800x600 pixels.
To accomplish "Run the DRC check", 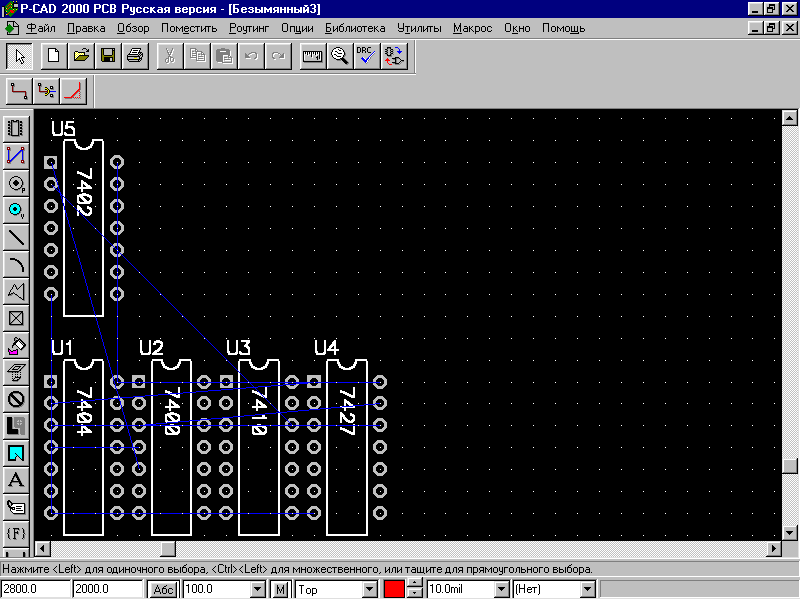I will coord(366,56).
